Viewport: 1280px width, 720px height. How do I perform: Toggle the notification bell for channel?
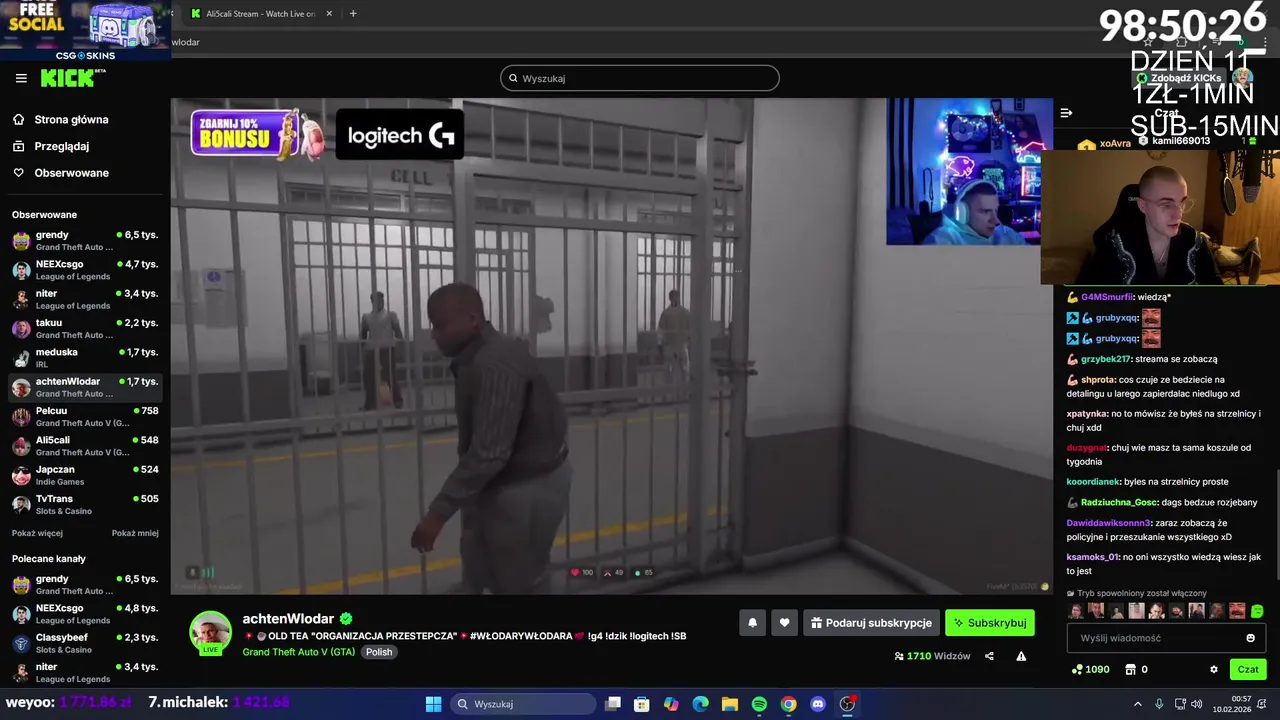[x=752, y=623]
